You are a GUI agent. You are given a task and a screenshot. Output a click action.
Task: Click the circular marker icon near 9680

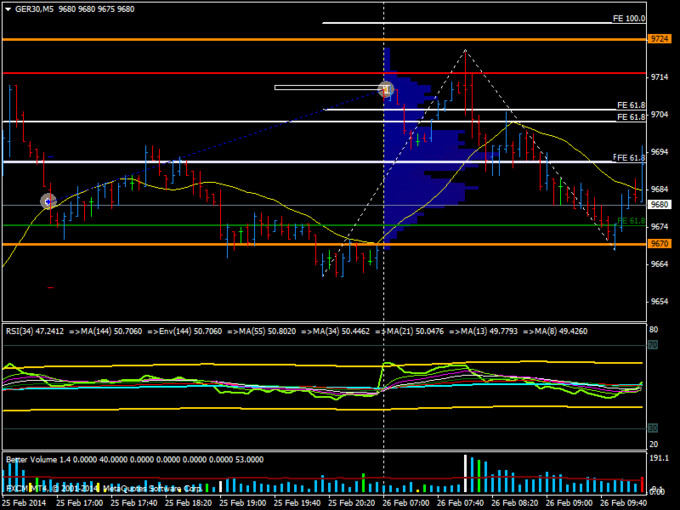[x=48, y=201]
